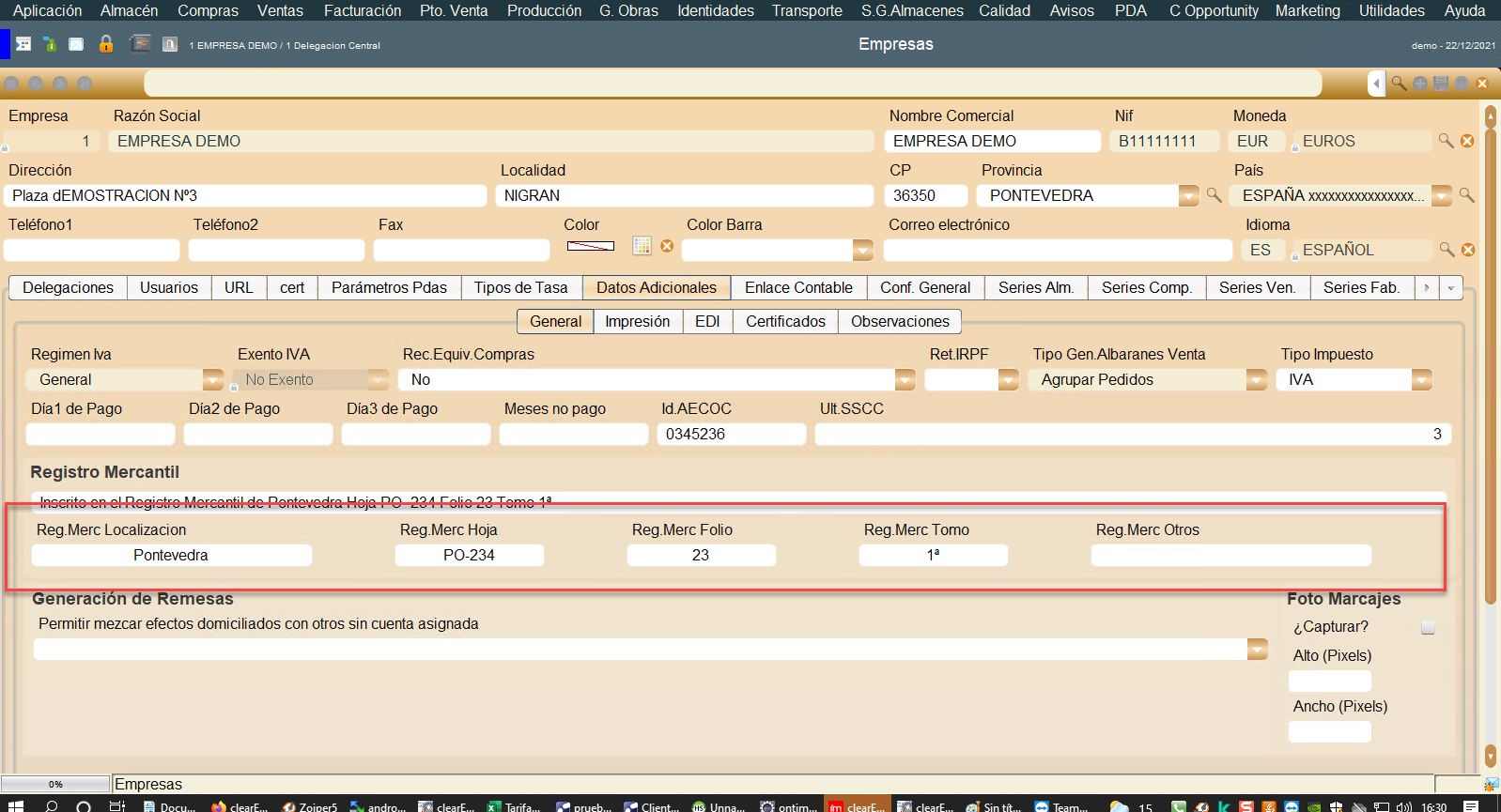Click the Reg.Merc Otros input field
This screenshot has width=1501, height=812.
point(1230,555)
